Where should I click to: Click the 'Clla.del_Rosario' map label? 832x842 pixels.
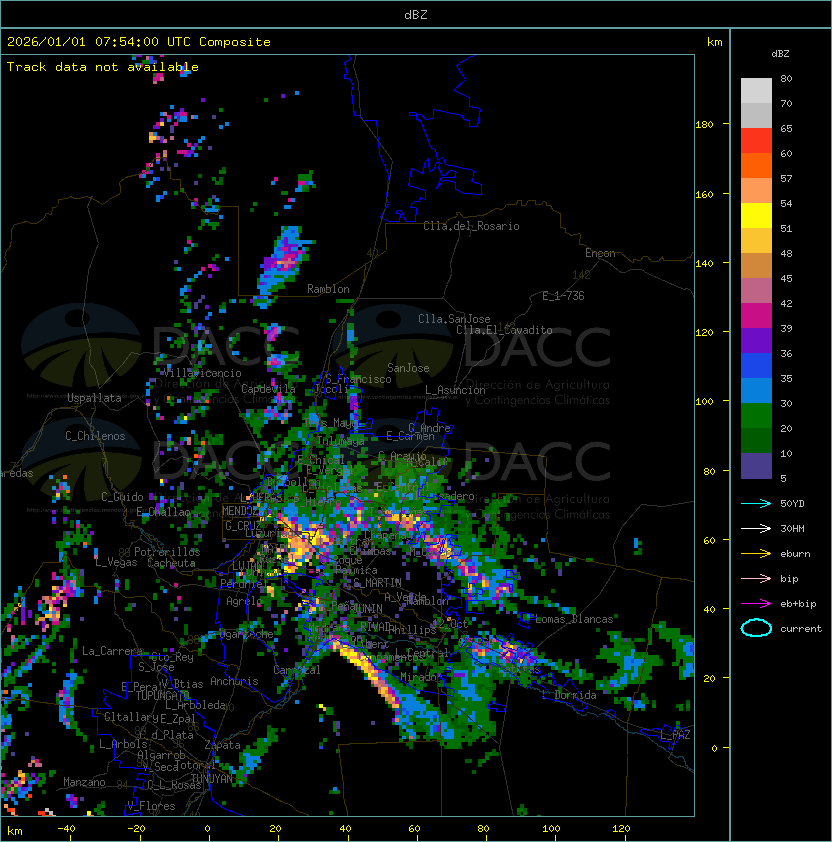point(471,226)
